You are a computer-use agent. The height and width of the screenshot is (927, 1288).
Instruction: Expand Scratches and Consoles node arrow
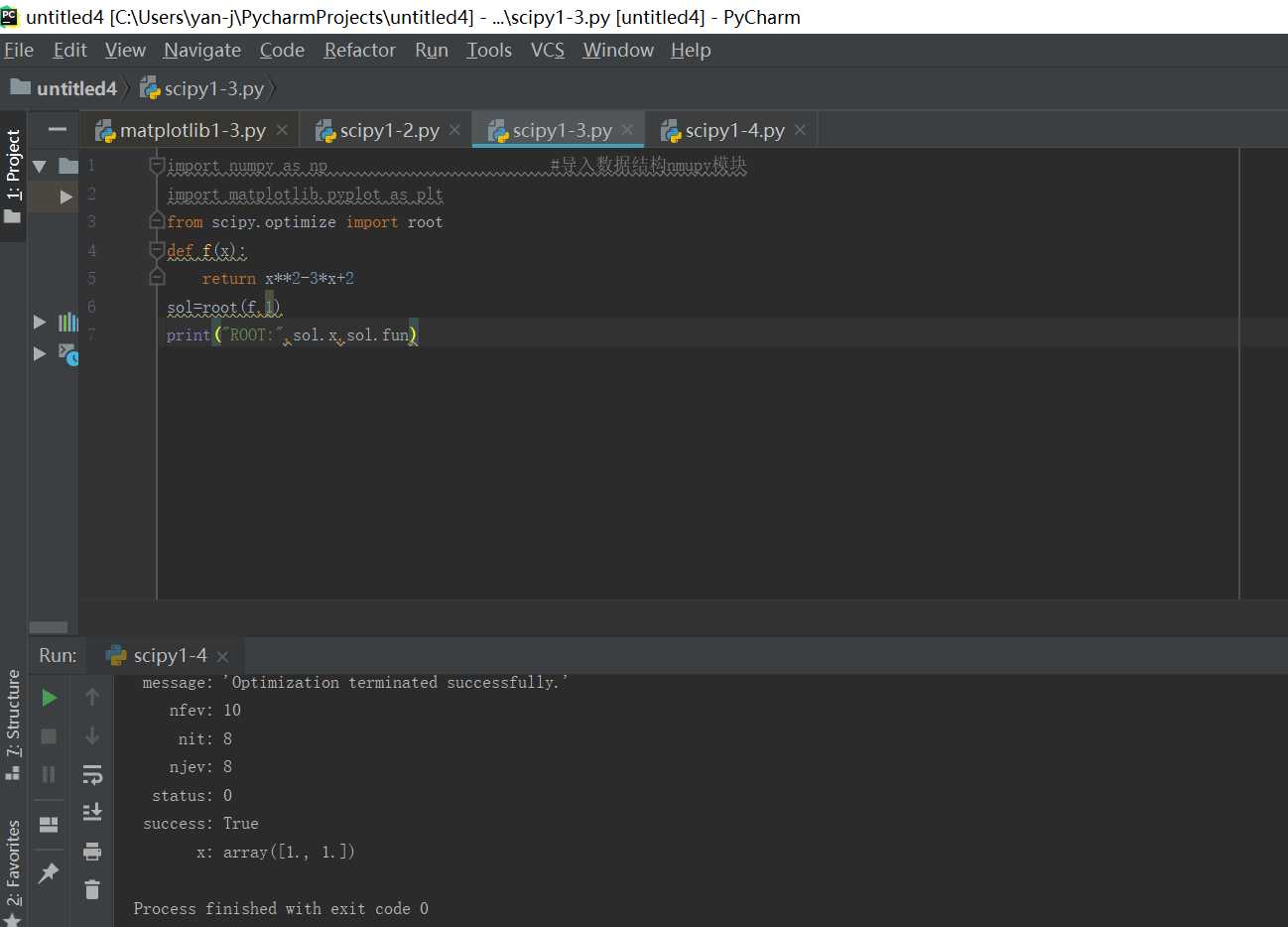point(40,353)
